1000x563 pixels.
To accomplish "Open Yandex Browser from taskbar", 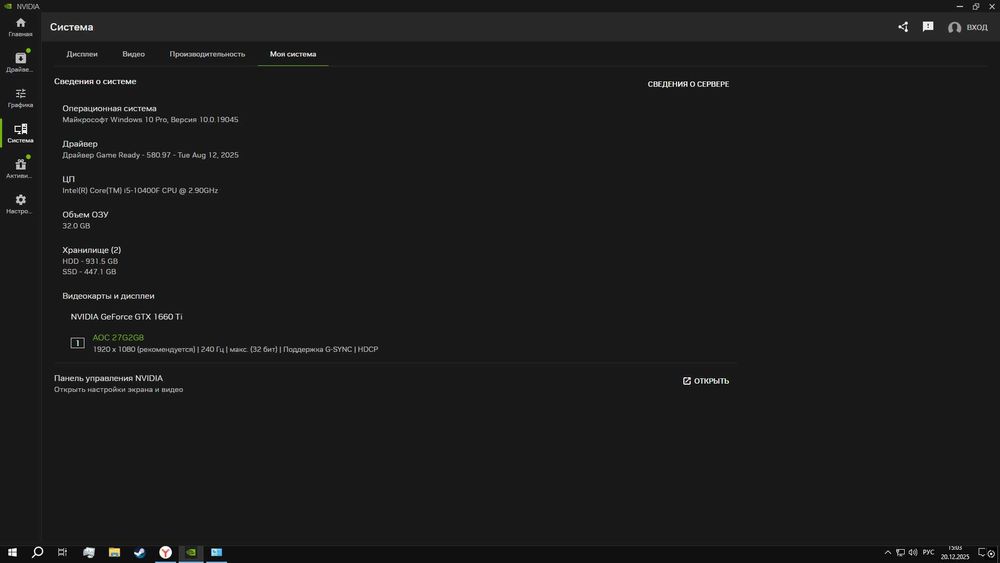I will pyautogui.click(x=165, y=552).
